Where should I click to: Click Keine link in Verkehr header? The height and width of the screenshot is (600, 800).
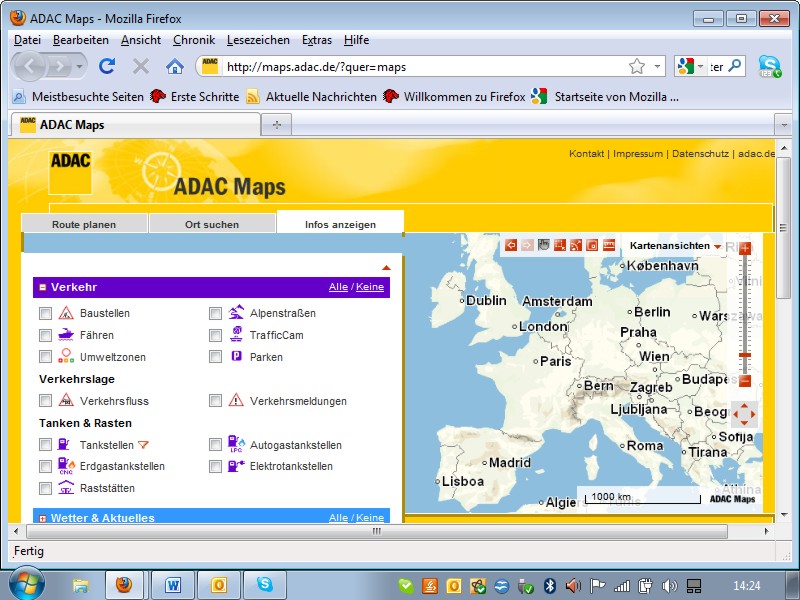[370, 287]
